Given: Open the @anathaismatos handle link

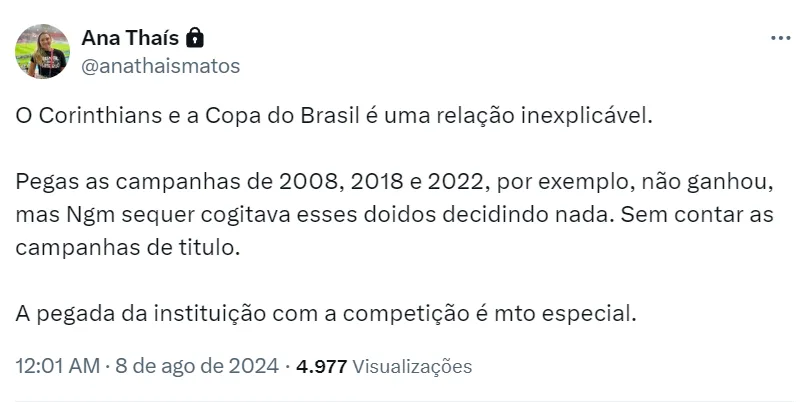Looking at the screenshot, I should point(160,66).
